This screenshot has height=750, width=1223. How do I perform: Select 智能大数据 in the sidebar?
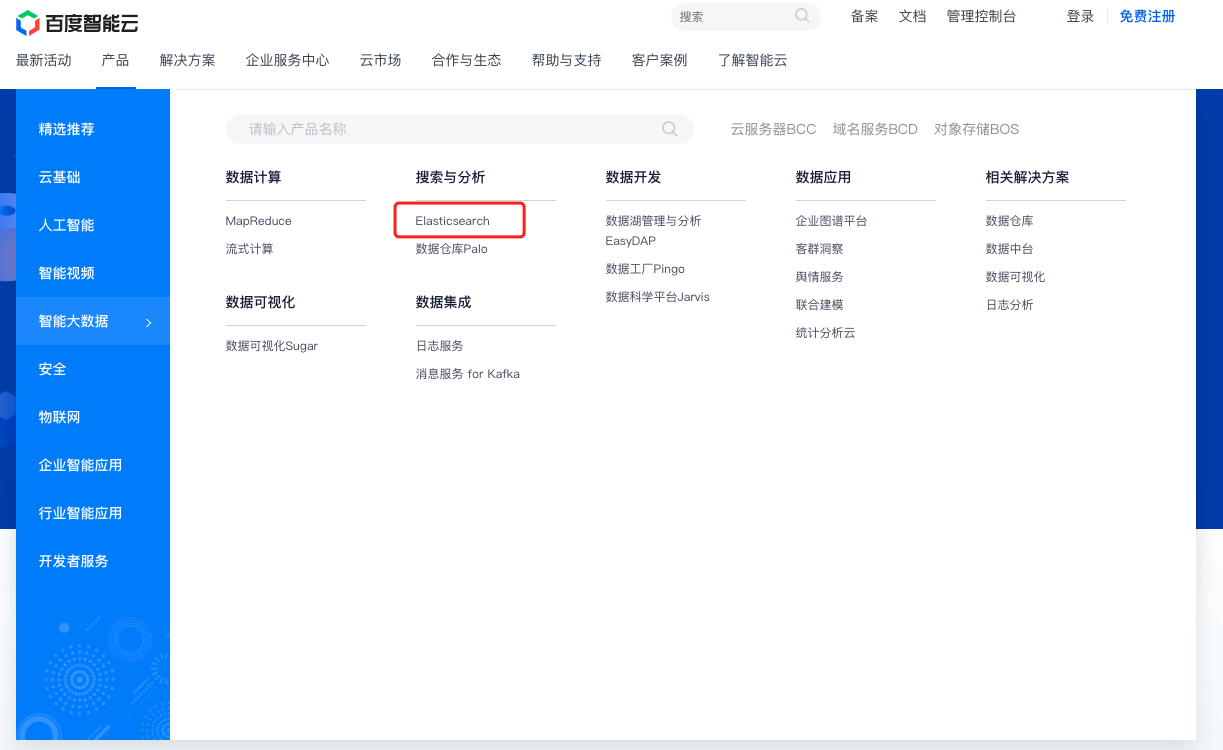(x=93, y=321)
